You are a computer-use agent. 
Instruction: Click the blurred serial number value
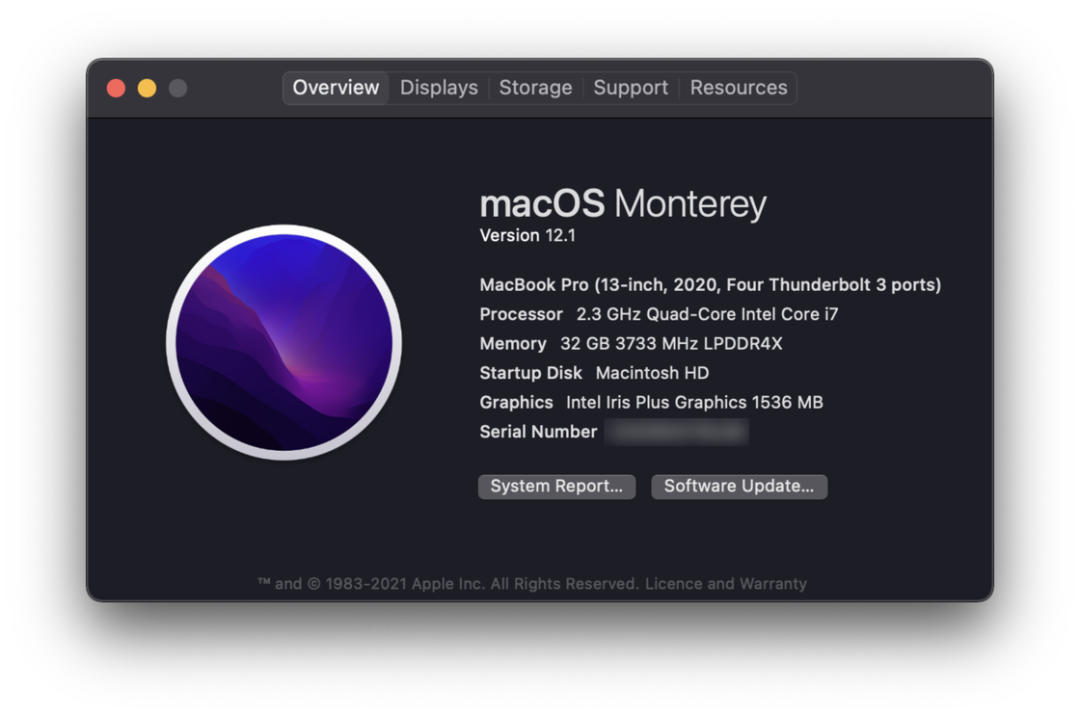click(x=676, y=432)
